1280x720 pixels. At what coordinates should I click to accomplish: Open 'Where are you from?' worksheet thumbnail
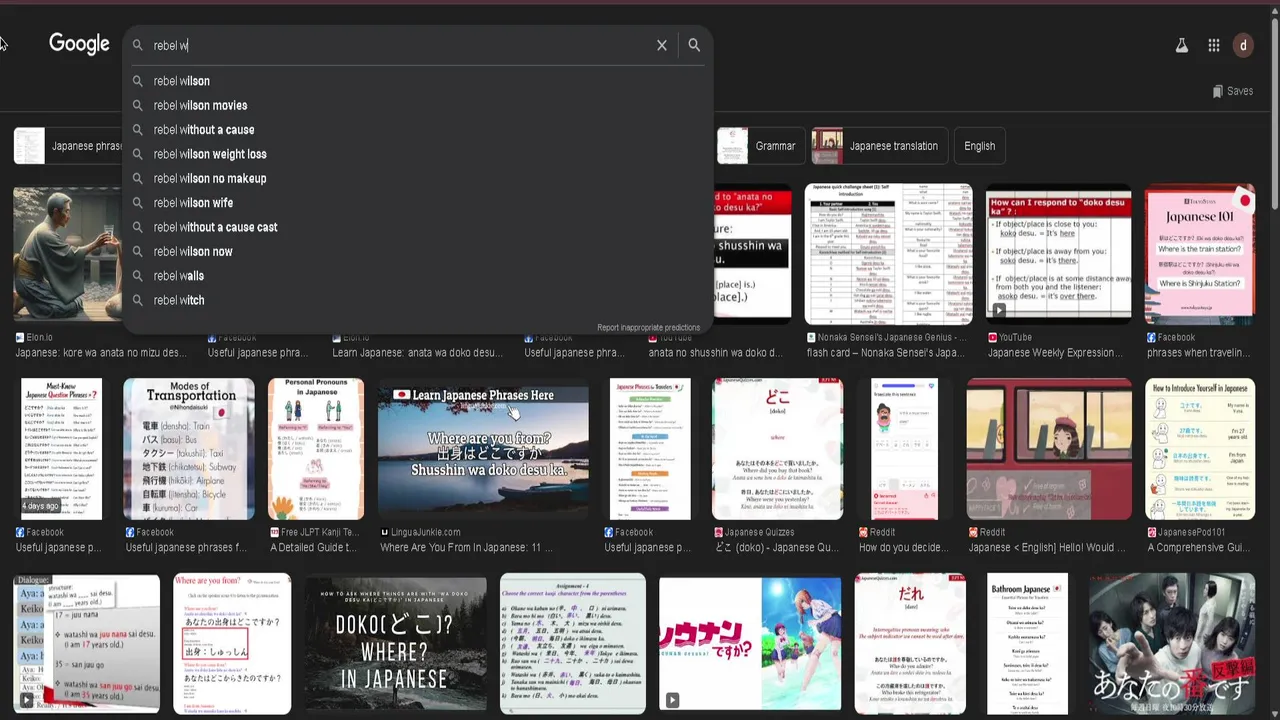click(x=232, y=644)
